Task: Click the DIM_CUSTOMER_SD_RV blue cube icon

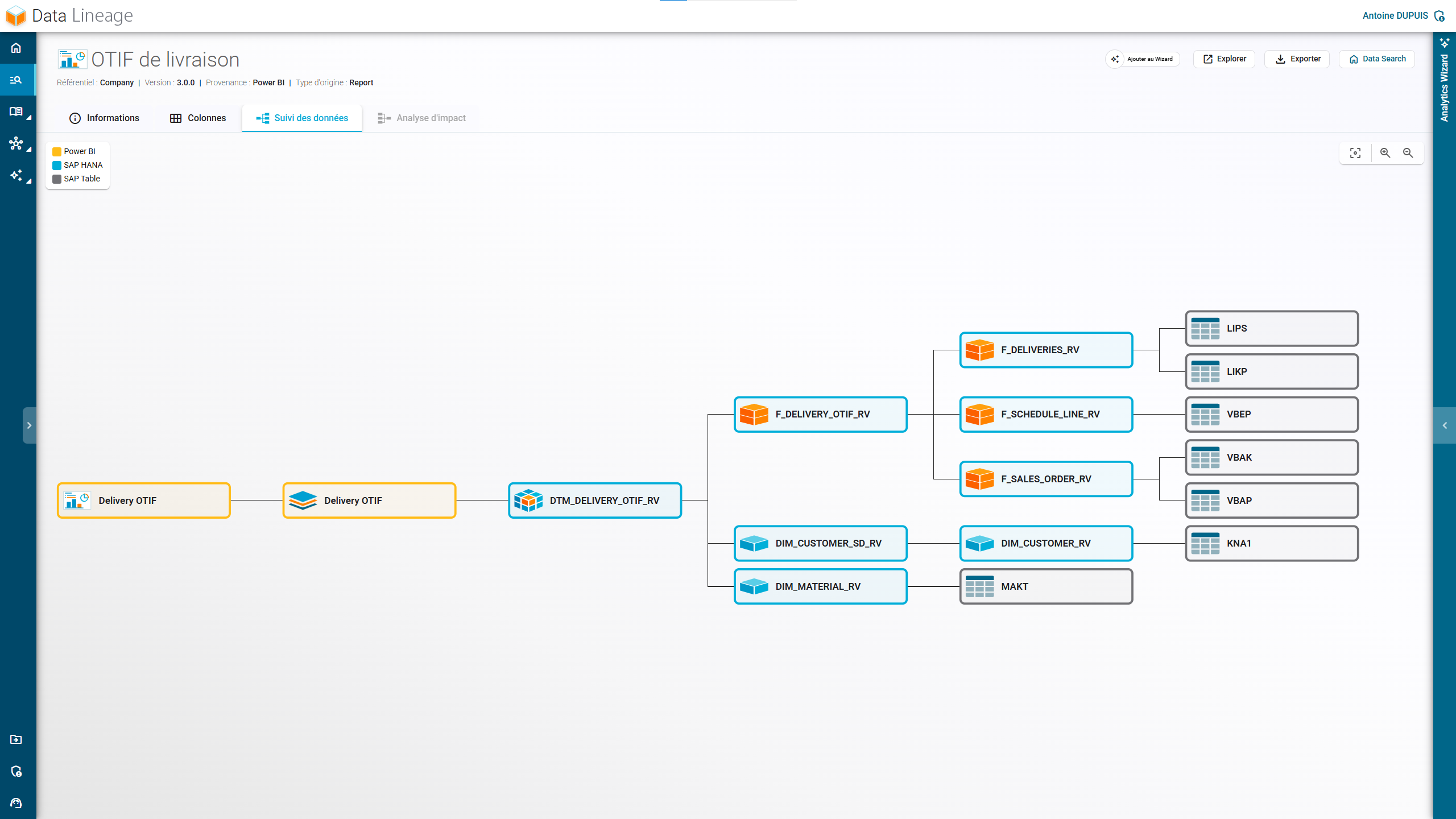Action: click(x=754, y=544)
